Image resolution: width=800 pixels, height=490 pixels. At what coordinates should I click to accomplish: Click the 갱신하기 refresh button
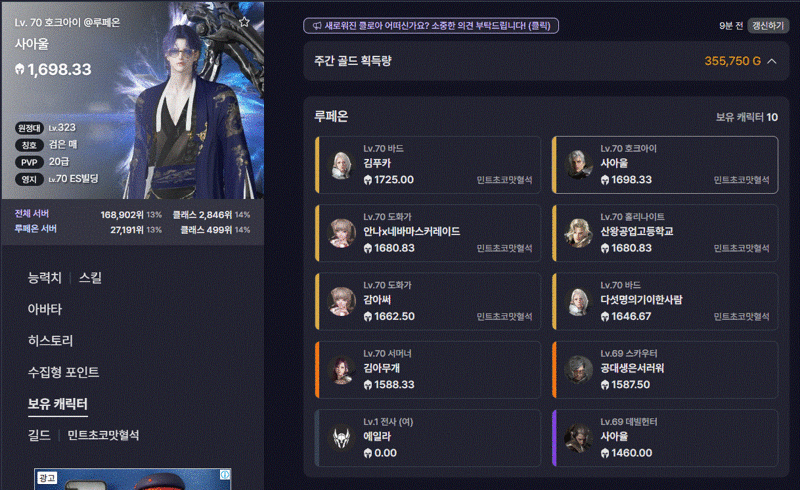(x=768, y=26)
